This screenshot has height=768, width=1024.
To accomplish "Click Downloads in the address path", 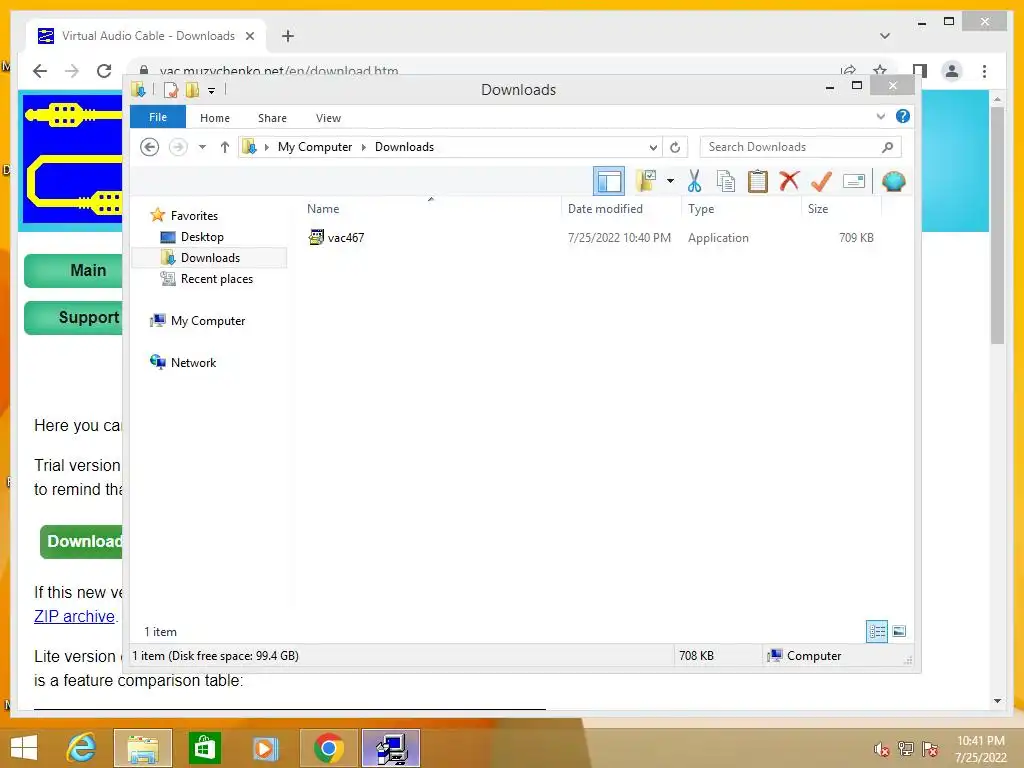I will click(404, 147).
